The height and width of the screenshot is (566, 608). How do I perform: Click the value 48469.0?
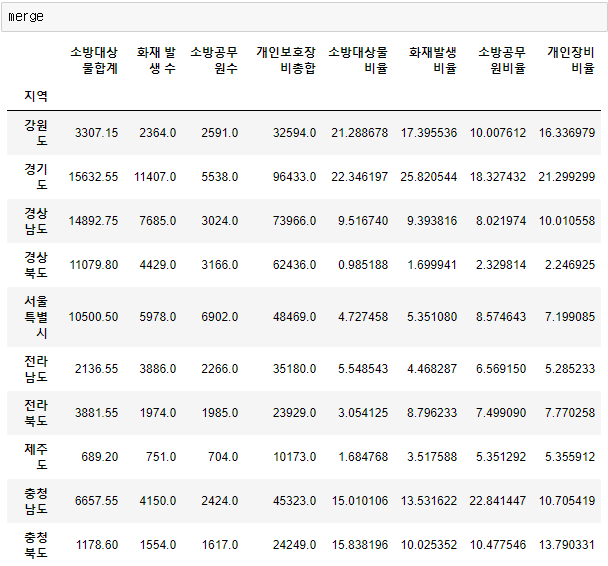[x=294, y=317]
